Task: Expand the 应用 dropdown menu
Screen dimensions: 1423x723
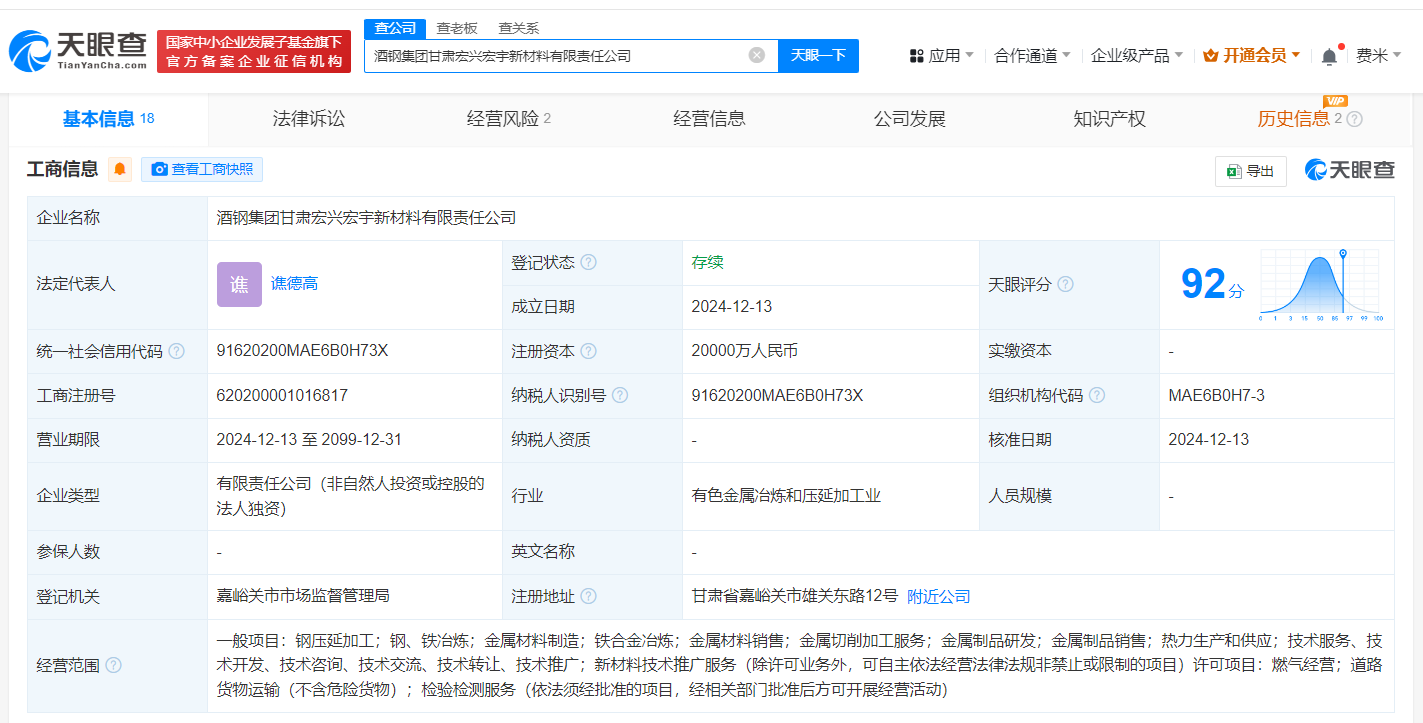Action: click(x=941, y=56)
